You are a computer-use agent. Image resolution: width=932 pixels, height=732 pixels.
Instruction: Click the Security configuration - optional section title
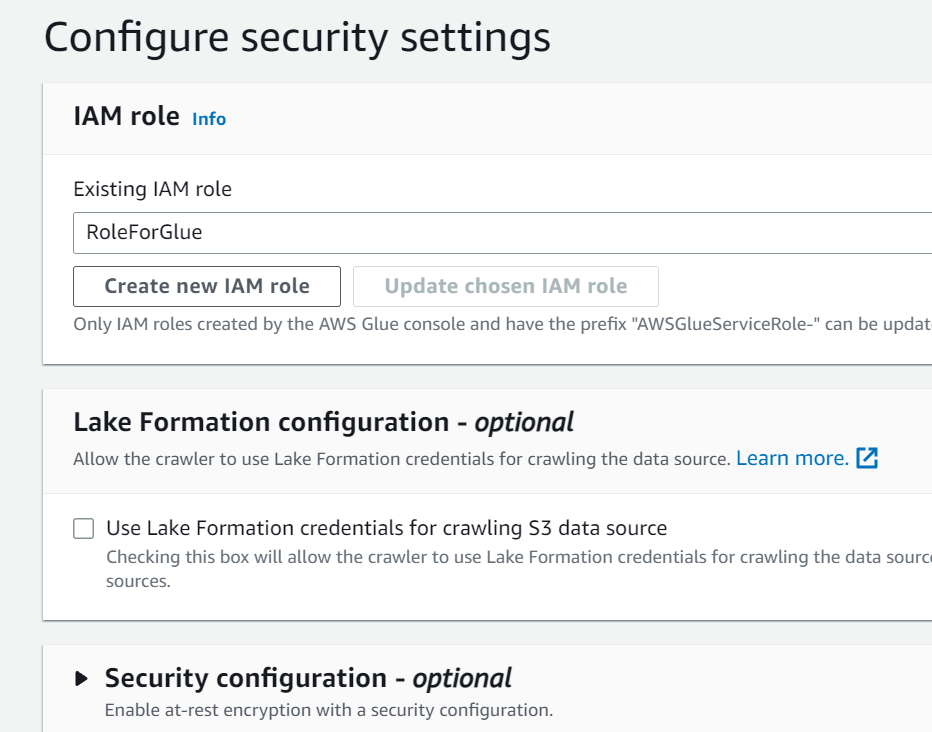click(308, 678)
